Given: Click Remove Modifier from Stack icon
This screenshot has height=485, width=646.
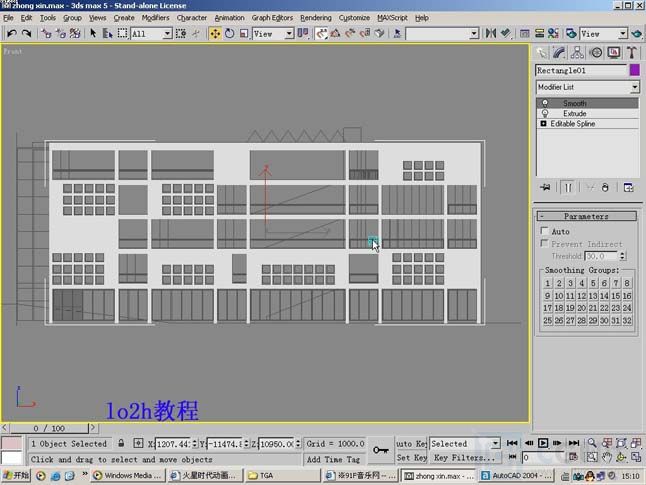Looking at the screenshot, I should click(605, 187).
